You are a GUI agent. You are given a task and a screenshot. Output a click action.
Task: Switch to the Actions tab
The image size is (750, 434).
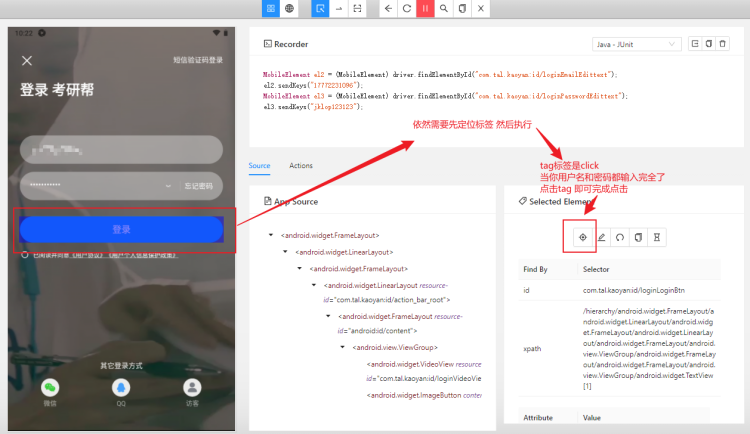pos(301,166)
